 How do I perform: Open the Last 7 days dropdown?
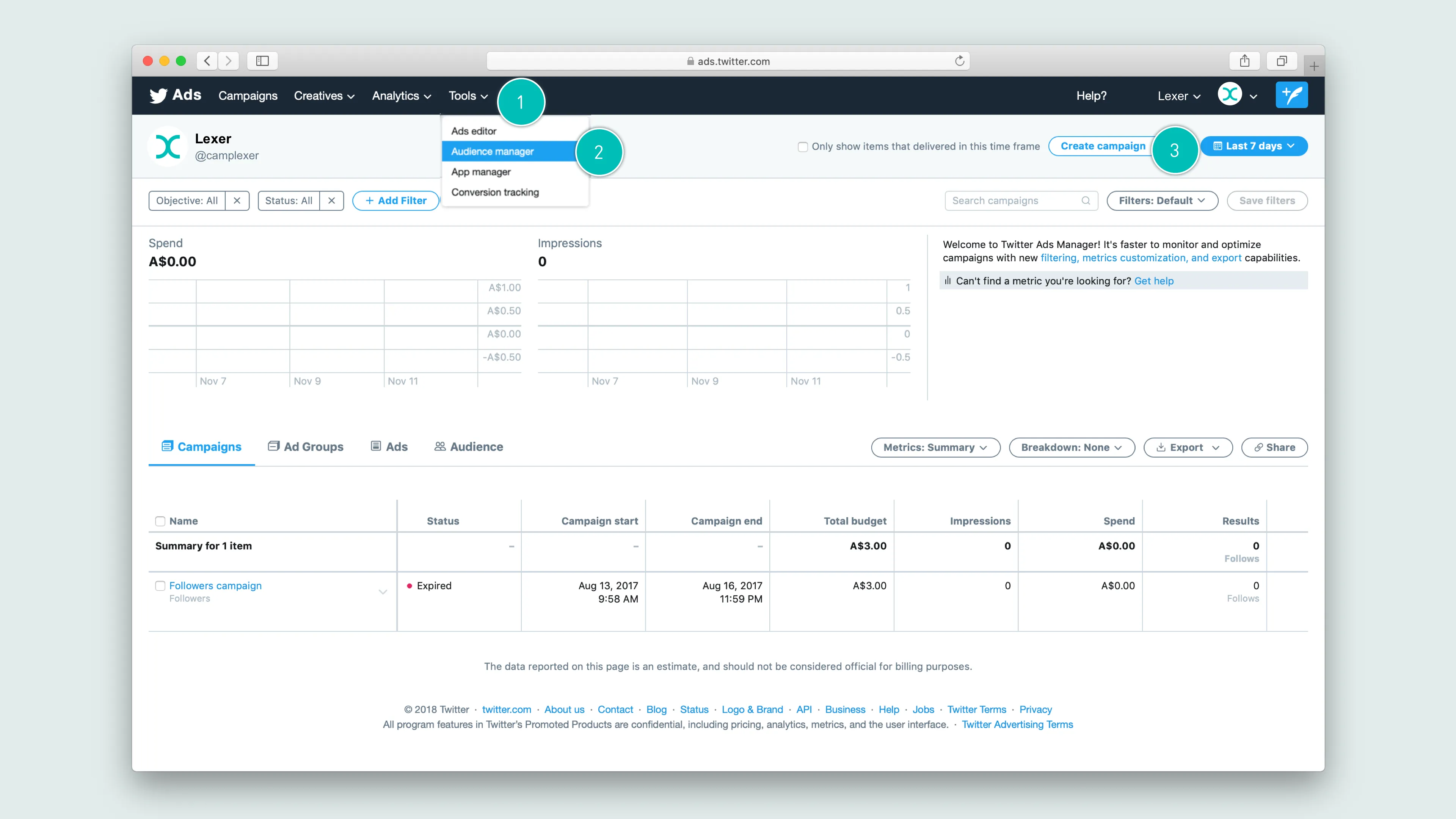point(1254,146)
